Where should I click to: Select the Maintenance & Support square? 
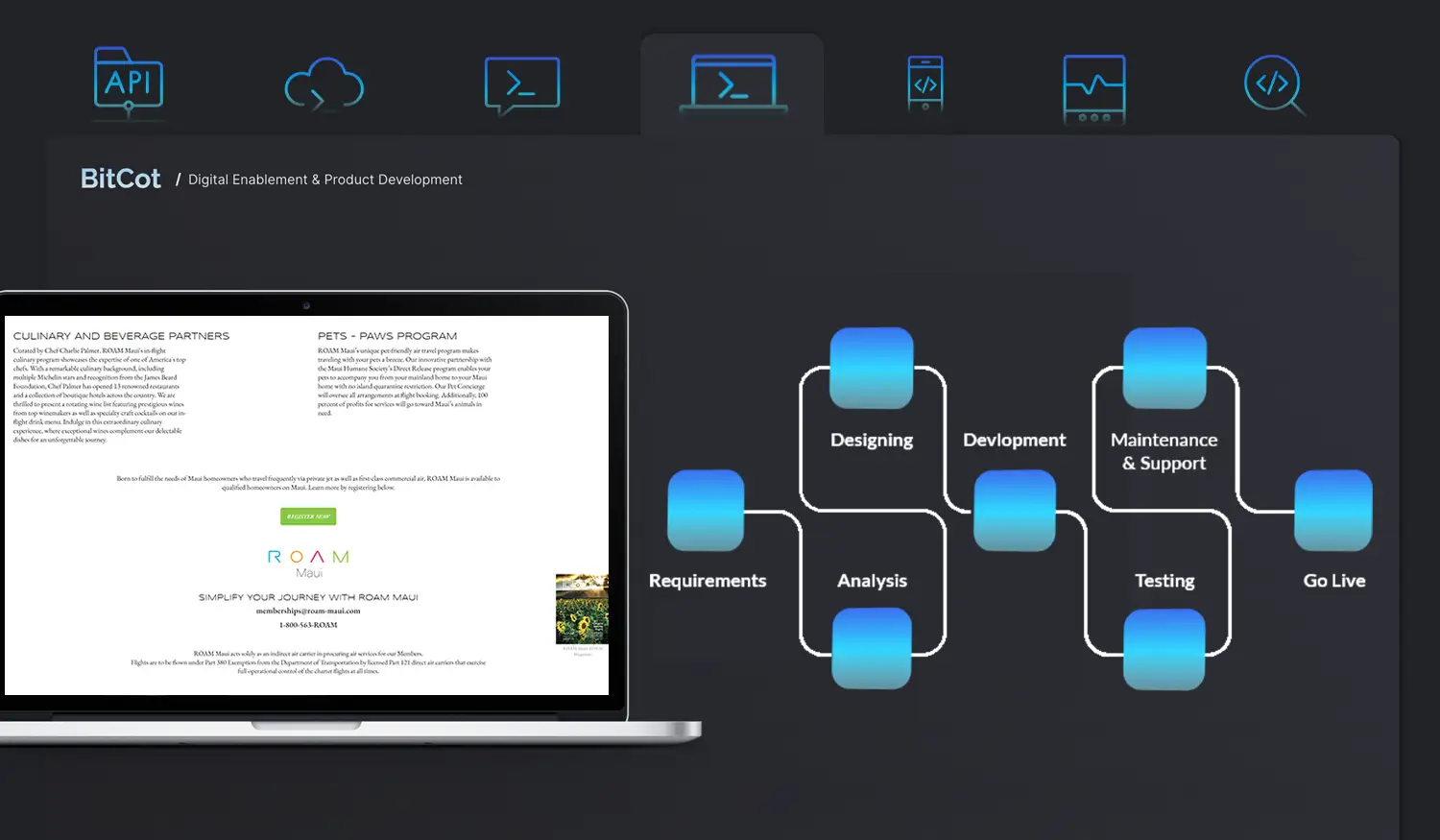1164,368
